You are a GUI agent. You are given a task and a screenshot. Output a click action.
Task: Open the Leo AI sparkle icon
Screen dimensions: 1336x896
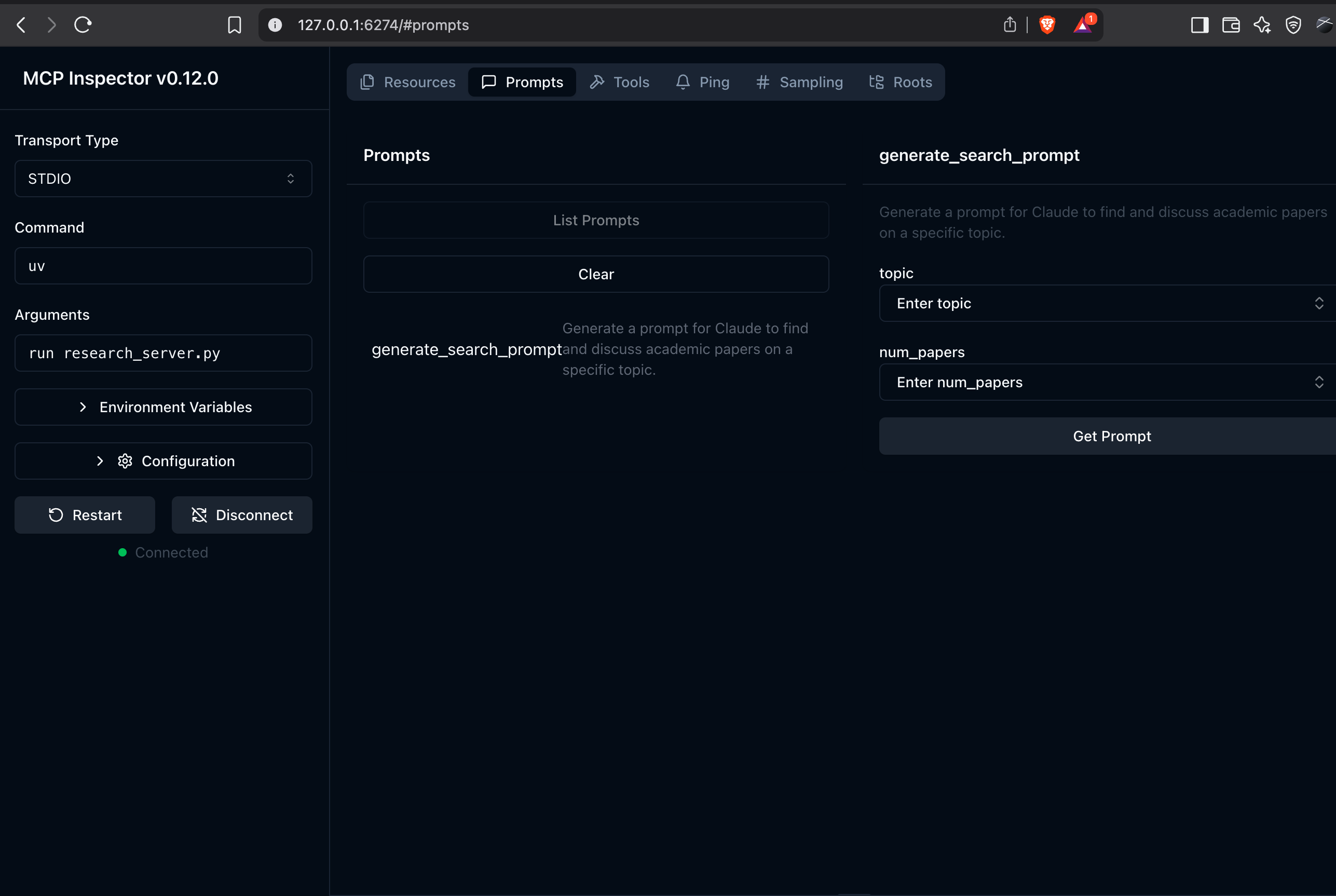pyautogui.click(x=1262, y=24)
